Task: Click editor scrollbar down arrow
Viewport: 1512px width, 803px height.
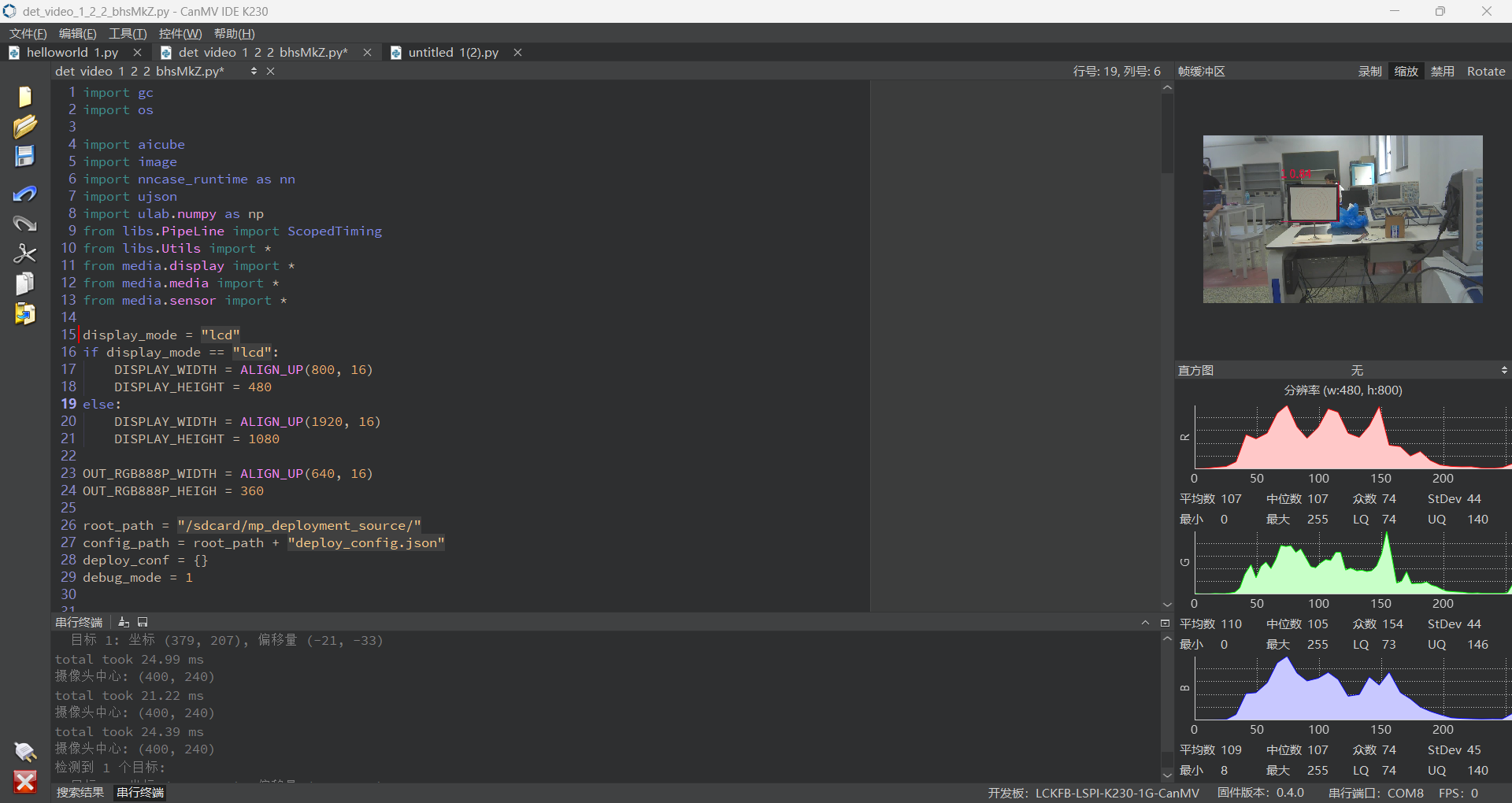Action: point(1167,605)
